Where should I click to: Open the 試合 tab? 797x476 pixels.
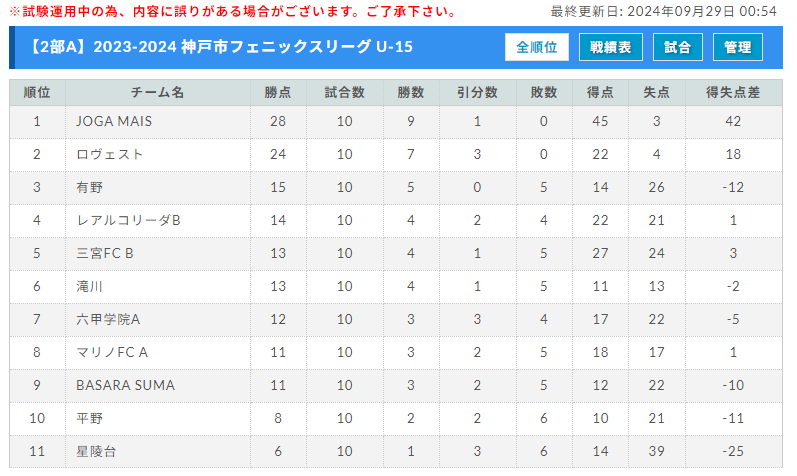click(x=678, y=47)
